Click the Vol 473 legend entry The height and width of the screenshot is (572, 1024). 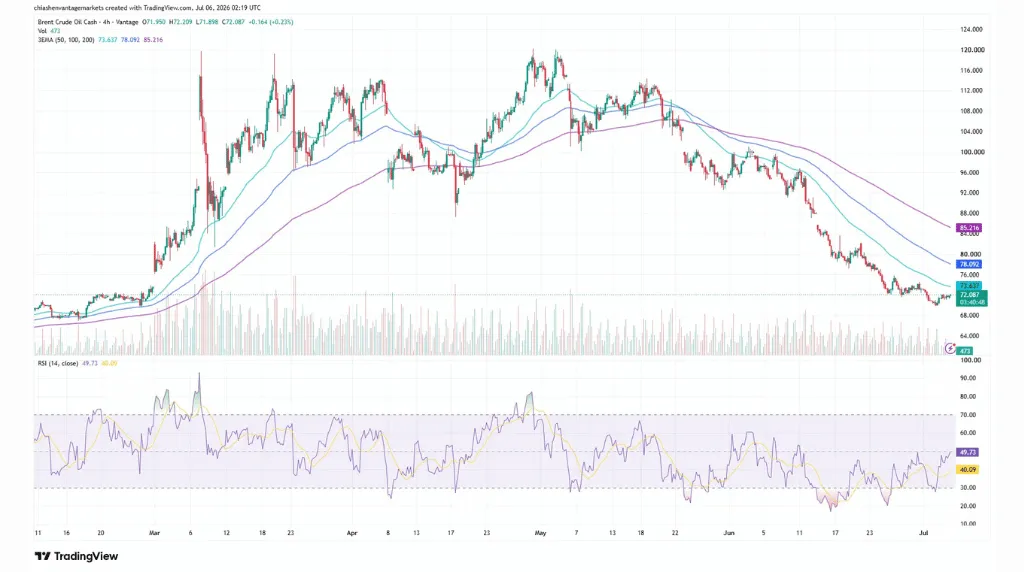coord(49,31)
